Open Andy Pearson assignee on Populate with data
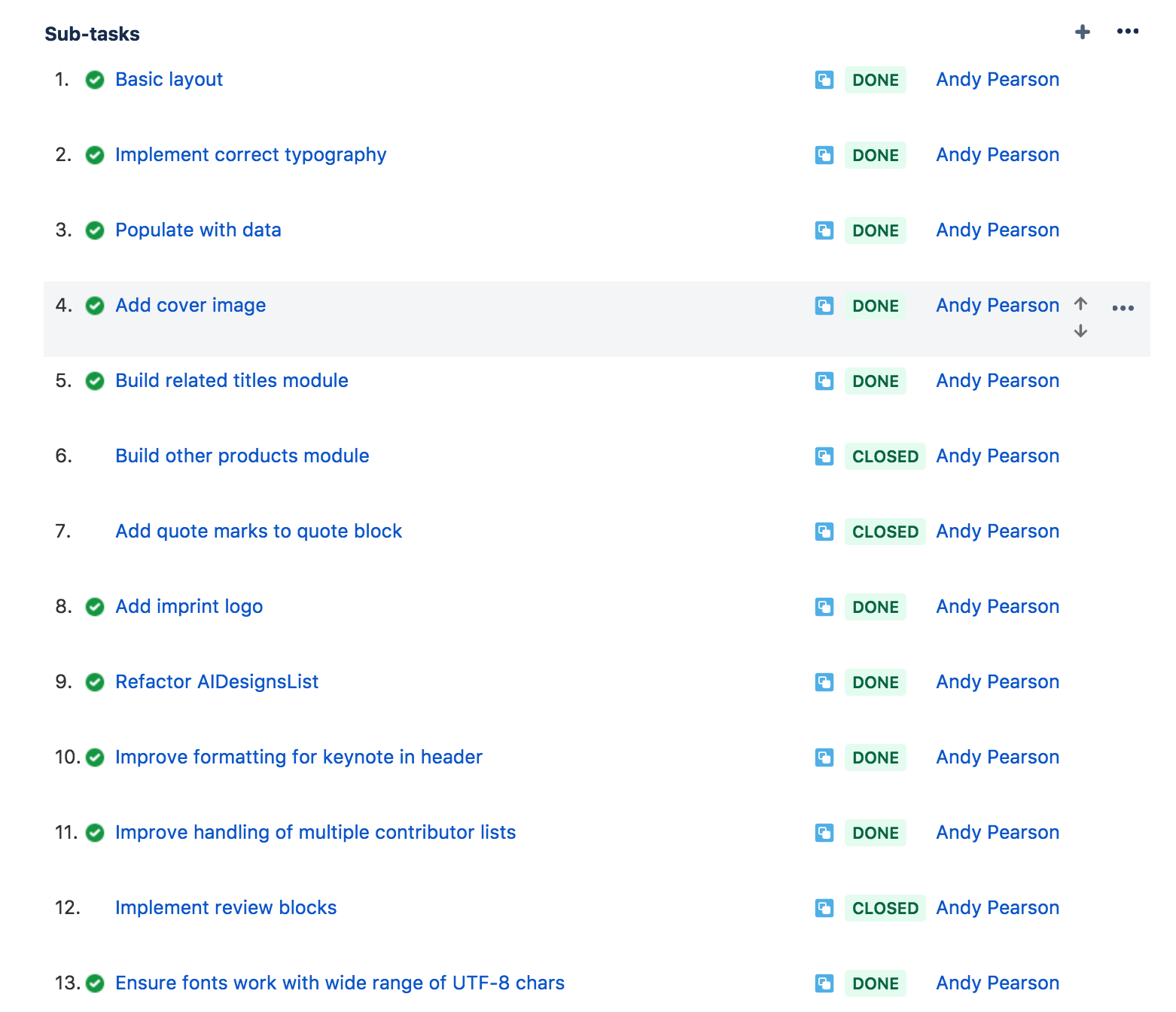This screenshot has height=1012, width=1176. tap(997, 230)
